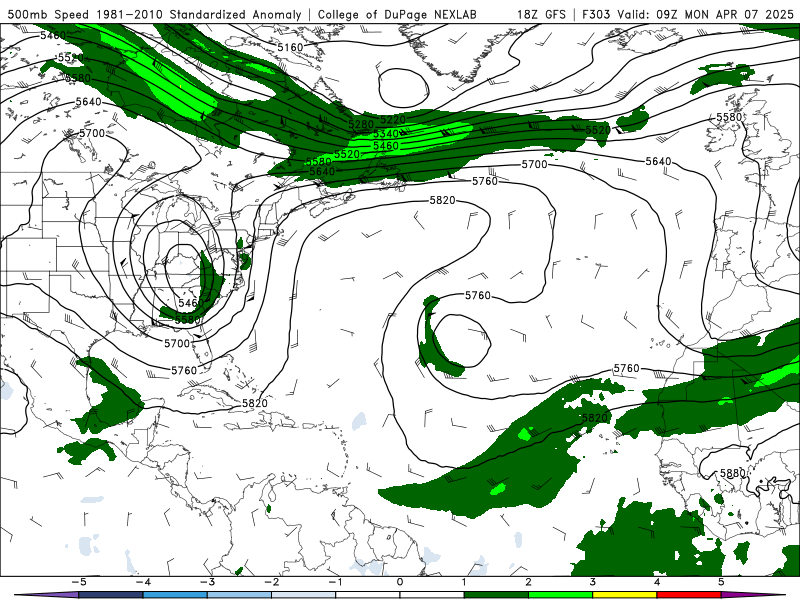Click the '500mb Speed 1981-2010 Standardized Anomaly' title
Image resolution: width=800 pixels, height=600 pixels.
click(154, 14)
